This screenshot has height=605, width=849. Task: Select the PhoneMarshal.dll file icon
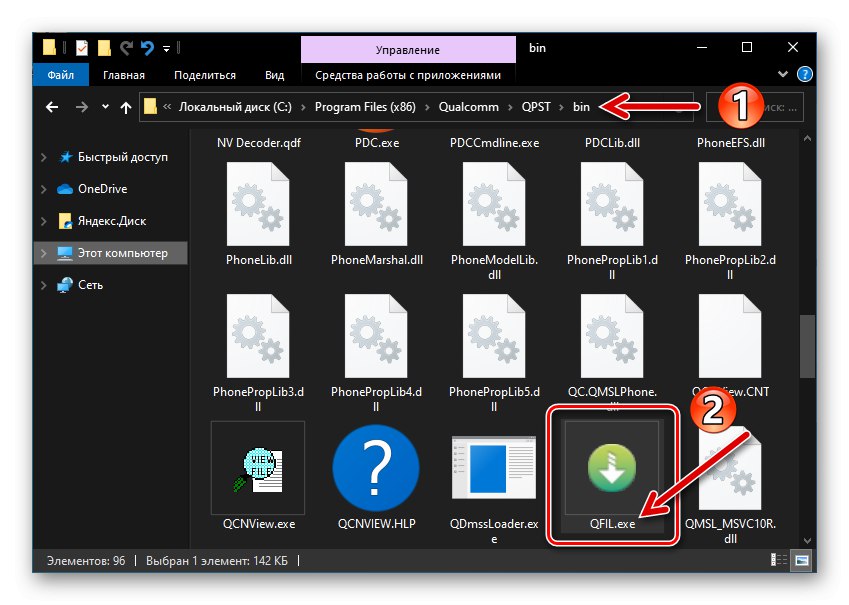point(376,204)
